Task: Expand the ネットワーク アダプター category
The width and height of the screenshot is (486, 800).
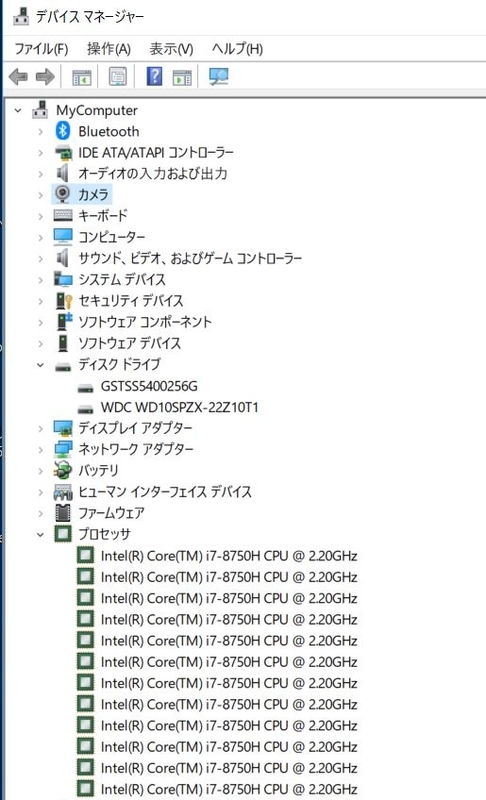Action: 40,450
